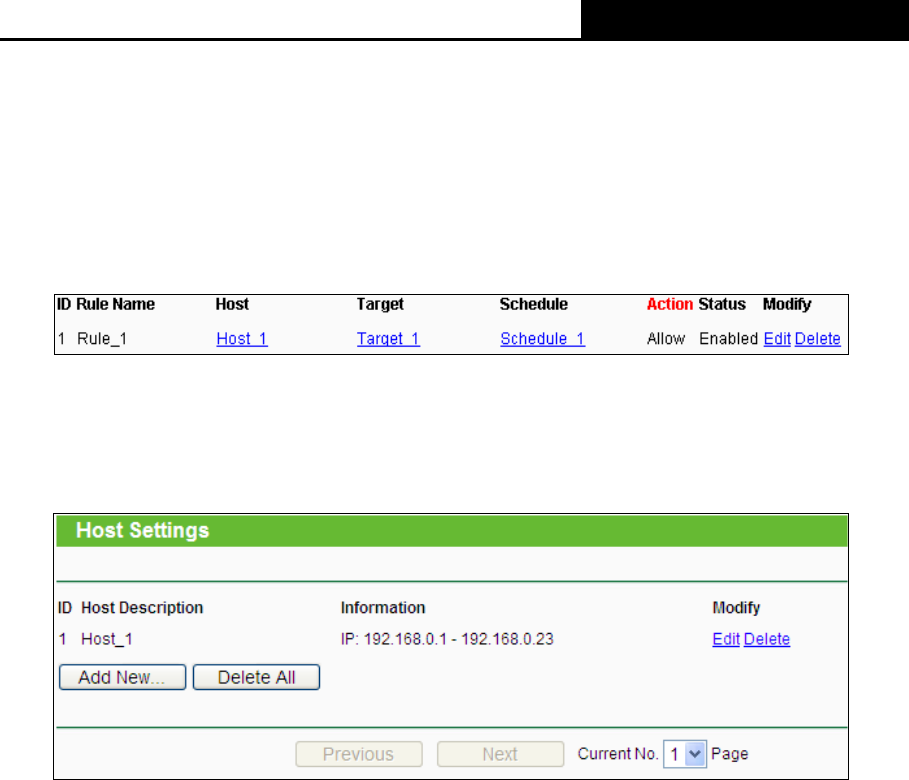Click the Host Settings title bar

click(x=452, y=531)
